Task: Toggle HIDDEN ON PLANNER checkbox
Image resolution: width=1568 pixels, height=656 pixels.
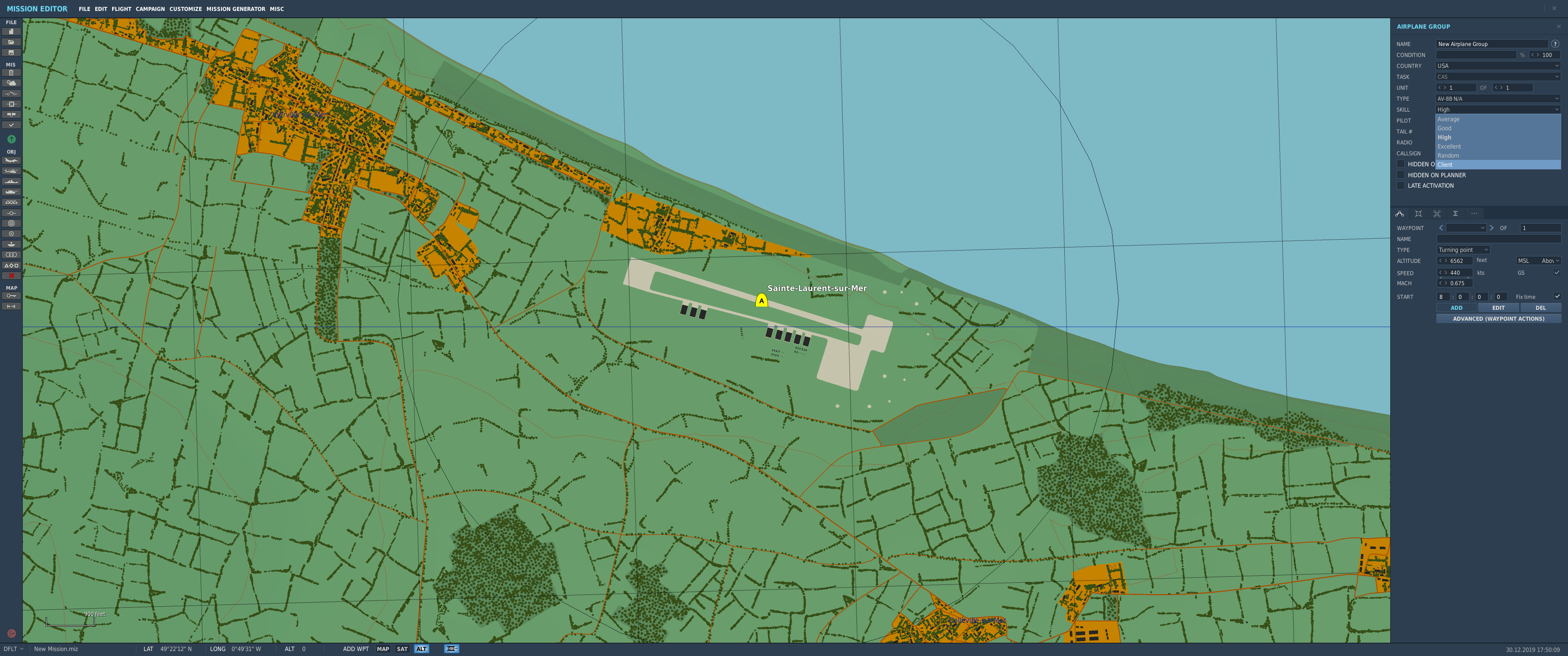Action: click(x=1401, y=174)
